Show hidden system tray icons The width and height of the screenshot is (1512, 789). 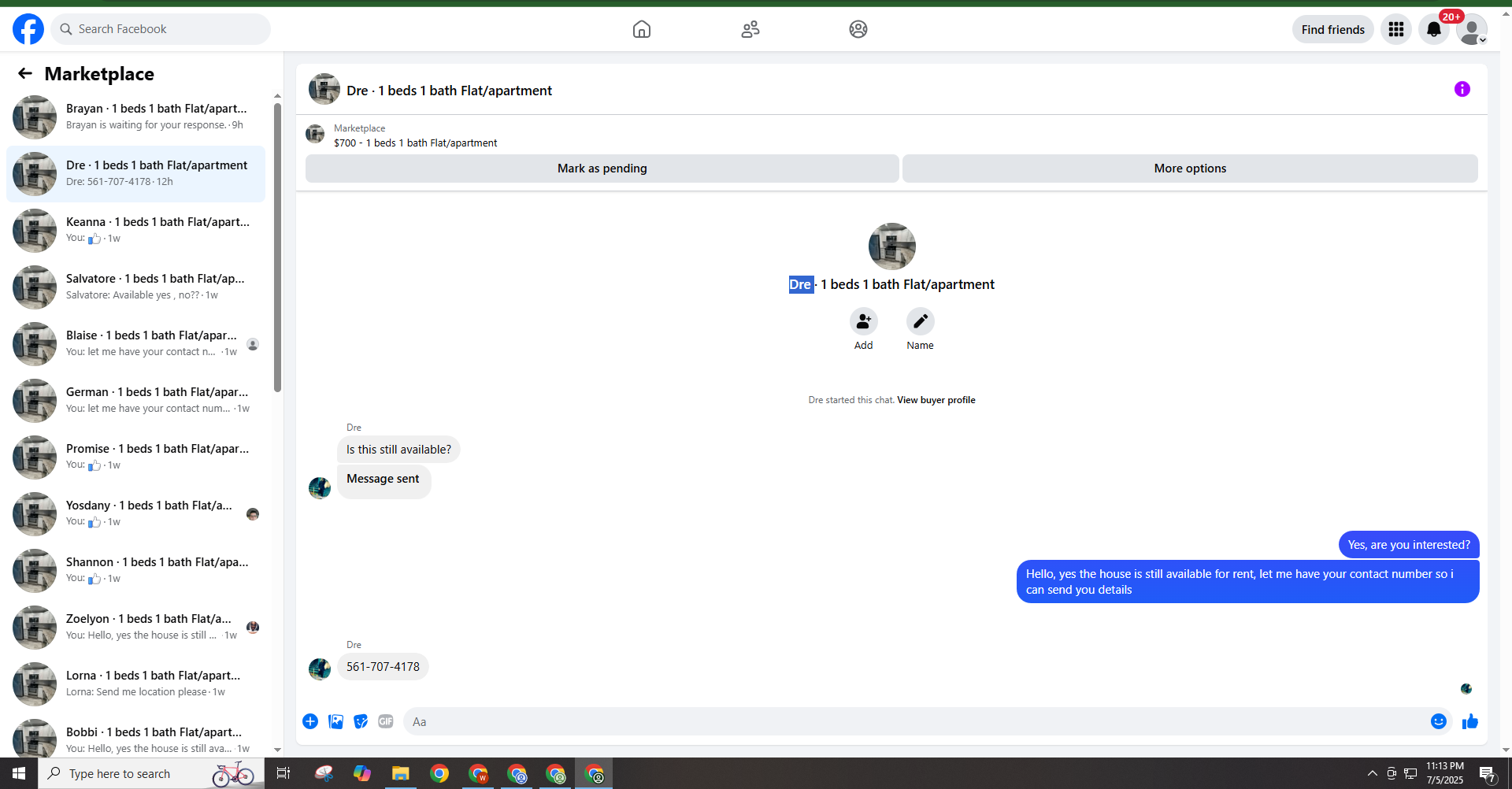[1373, 773]
